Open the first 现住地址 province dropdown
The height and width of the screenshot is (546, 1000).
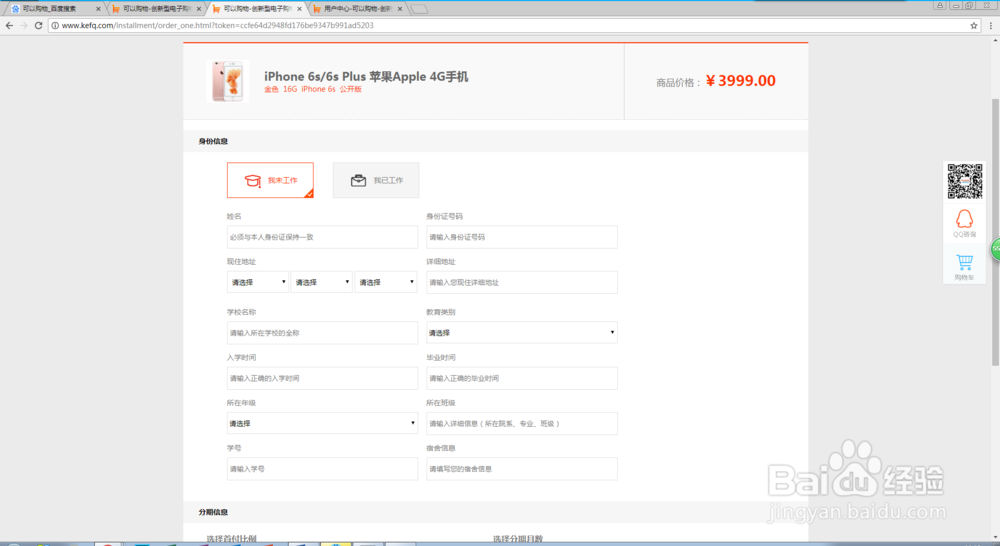[x=258, y=282]
